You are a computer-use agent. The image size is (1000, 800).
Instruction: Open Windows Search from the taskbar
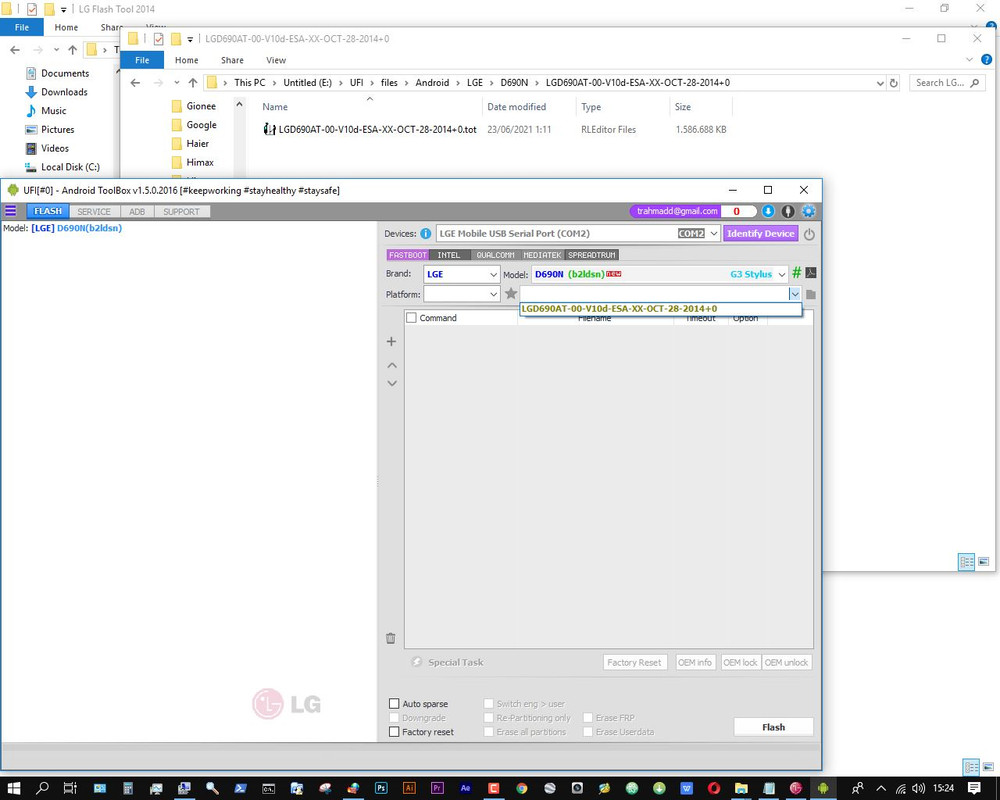(42, 788)
